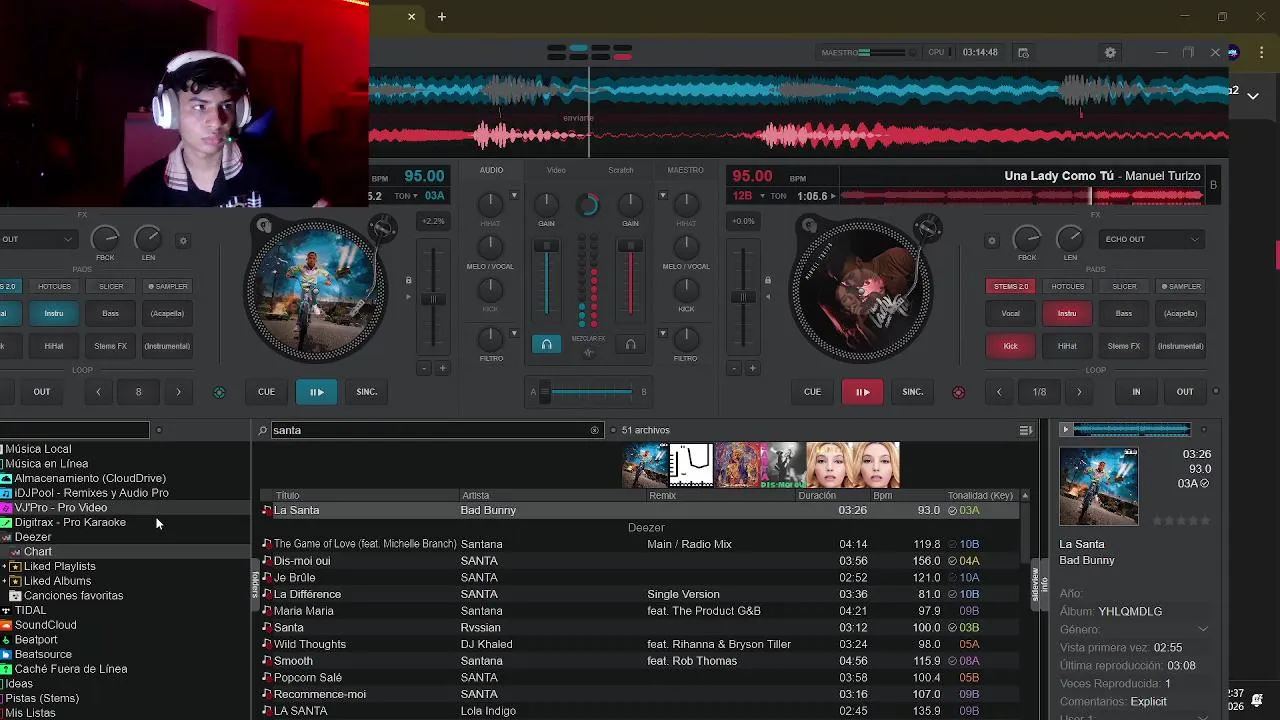This screenshot has width=1280, height=720.
Task: Open VirtualDJ settings gear at top
Action: tap(1110, 53)
